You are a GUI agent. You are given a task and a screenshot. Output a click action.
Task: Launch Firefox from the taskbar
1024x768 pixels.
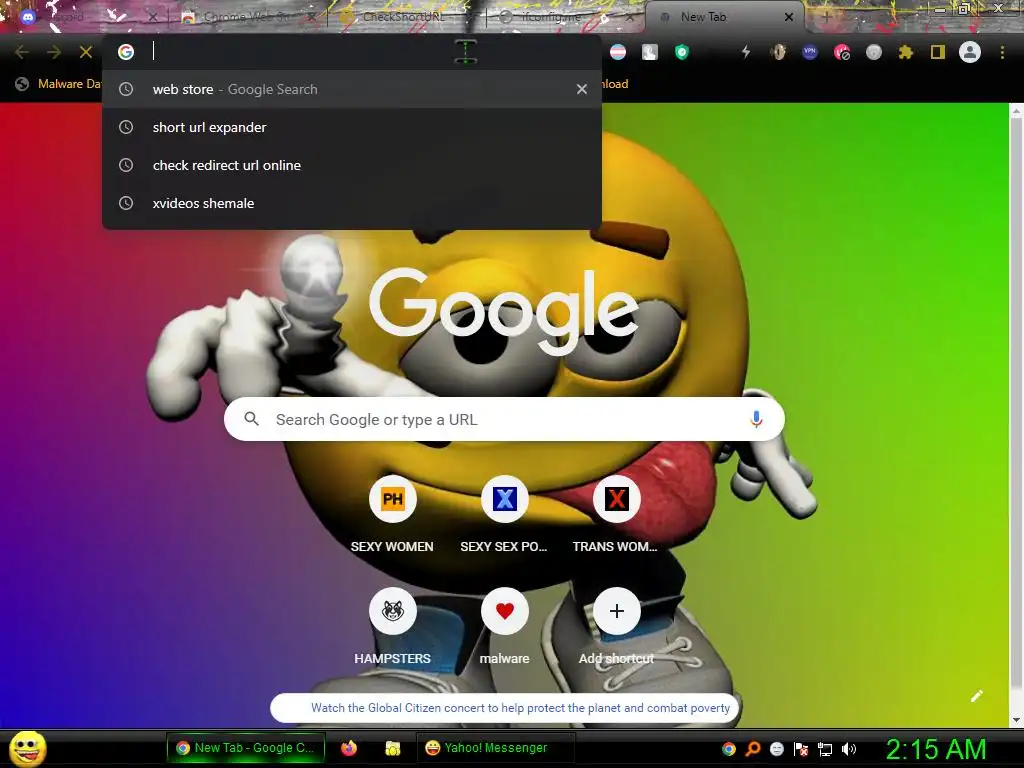coord(349,748)
